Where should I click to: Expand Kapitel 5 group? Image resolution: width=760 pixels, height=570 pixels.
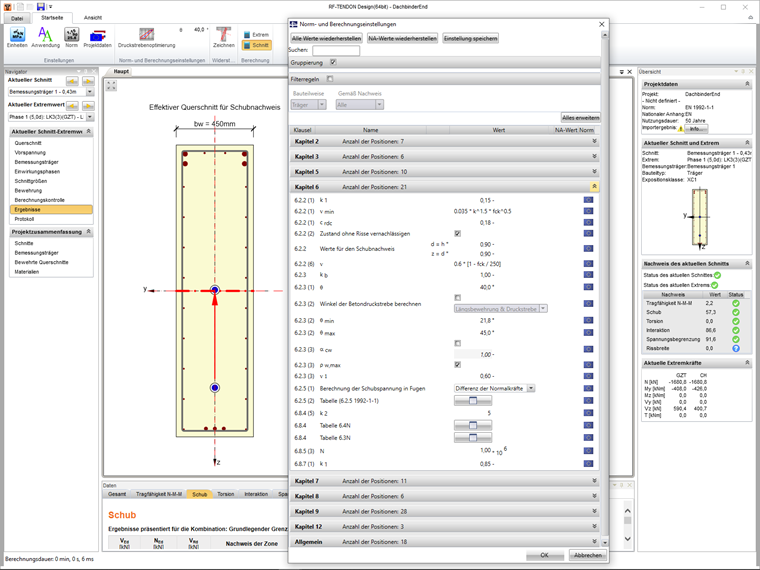[594, 171]
